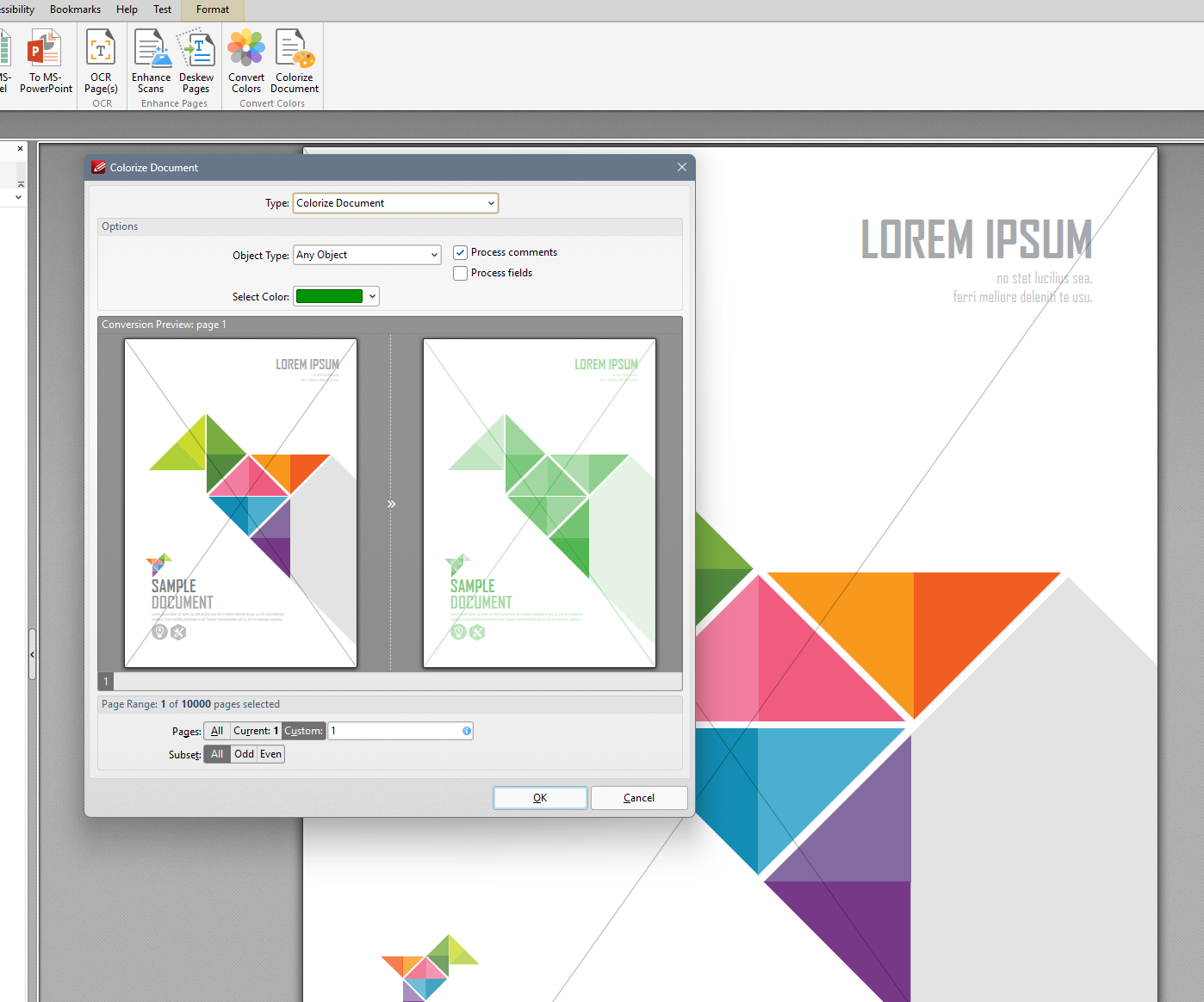Open the Object Type dropdown

click(367, 255)
